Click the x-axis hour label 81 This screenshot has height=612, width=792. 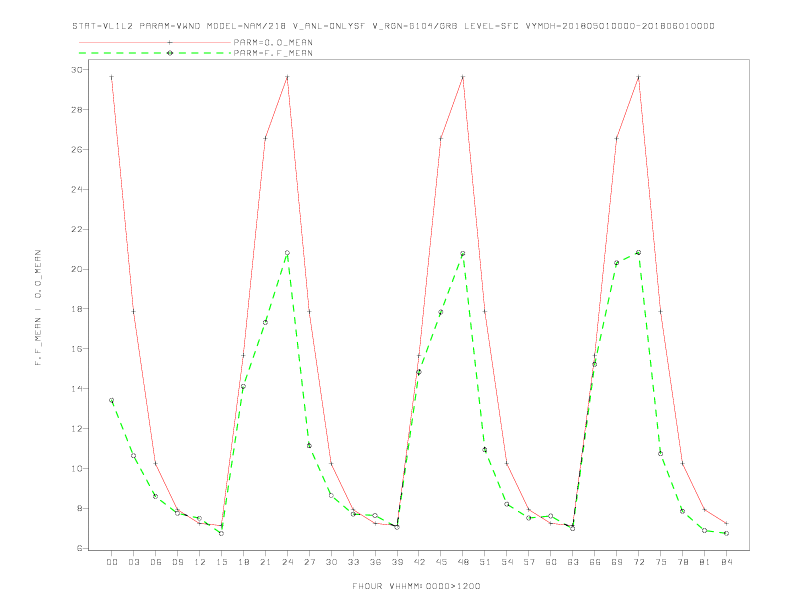(x=705, y=562)
